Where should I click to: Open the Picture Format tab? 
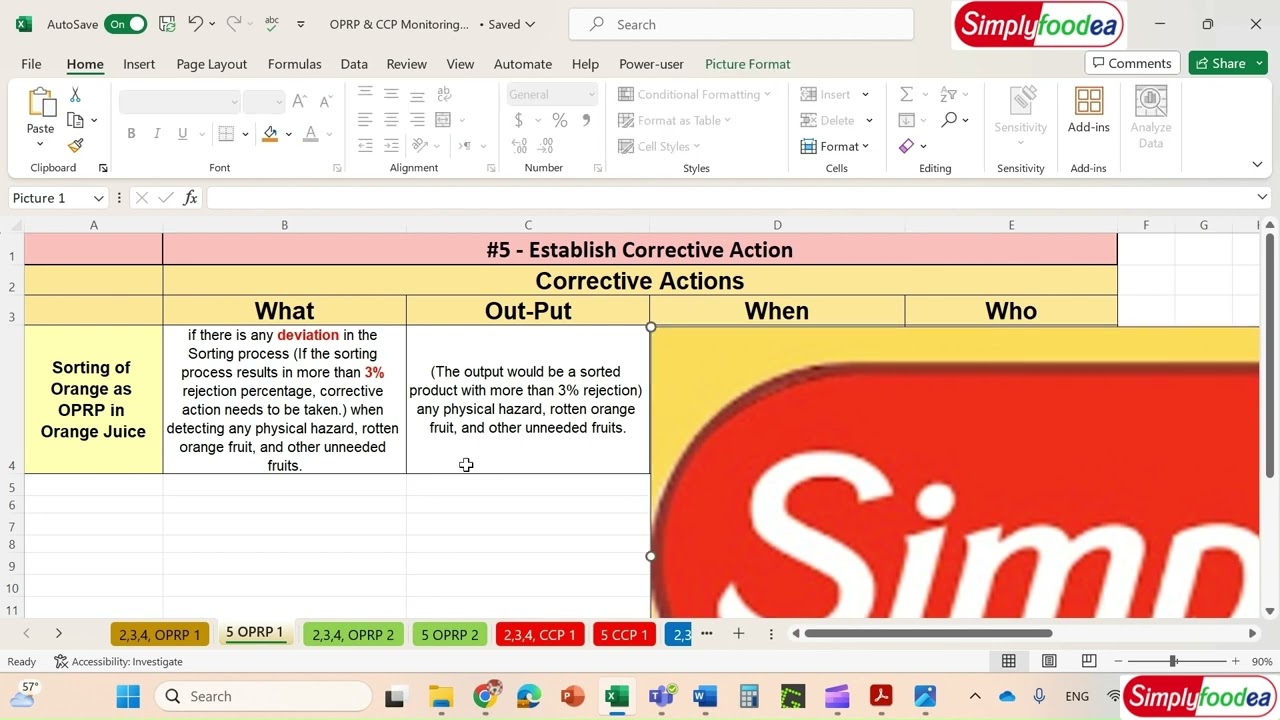coord(747,64)
